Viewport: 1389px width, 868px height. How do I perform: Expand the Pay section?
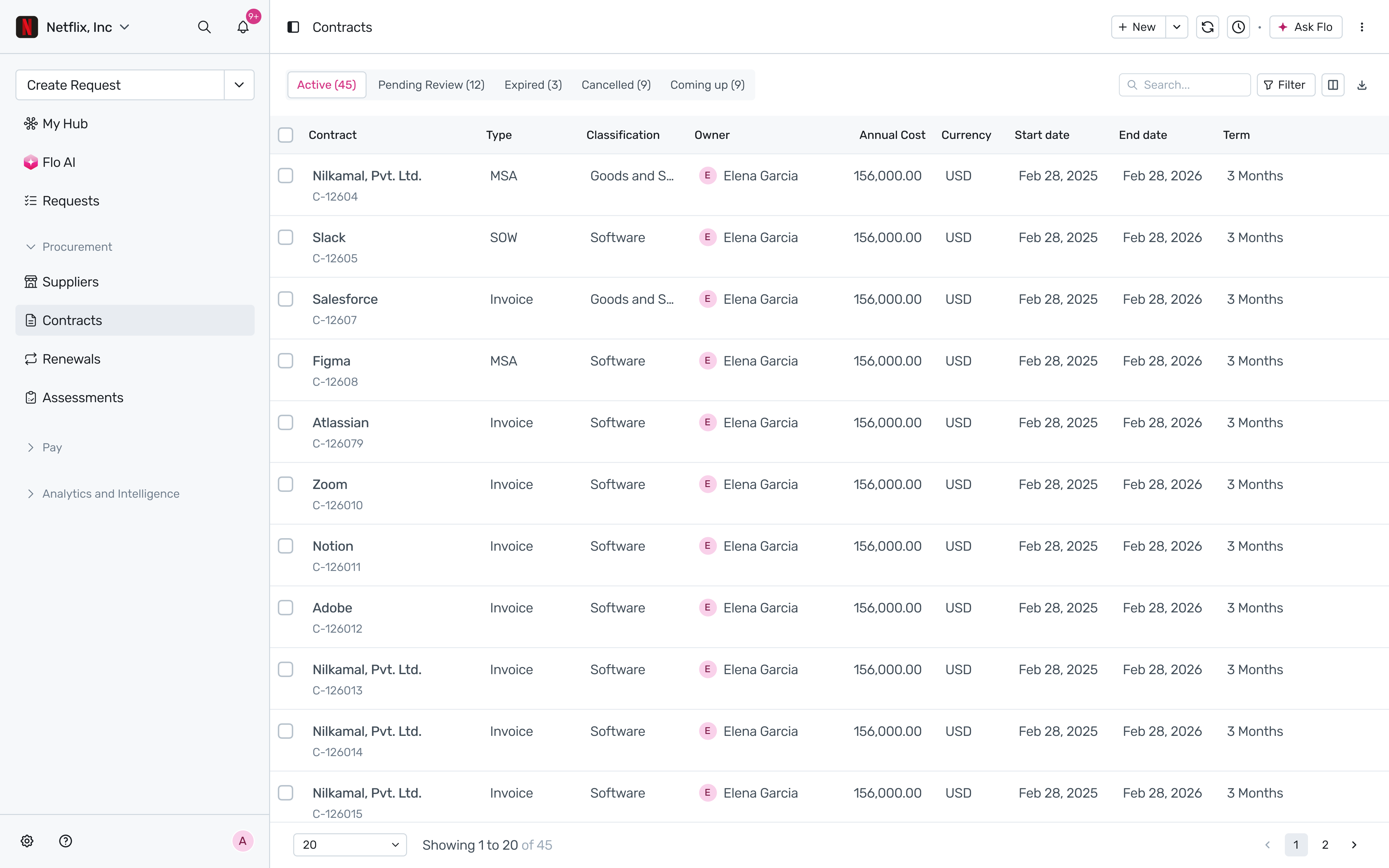44,447
